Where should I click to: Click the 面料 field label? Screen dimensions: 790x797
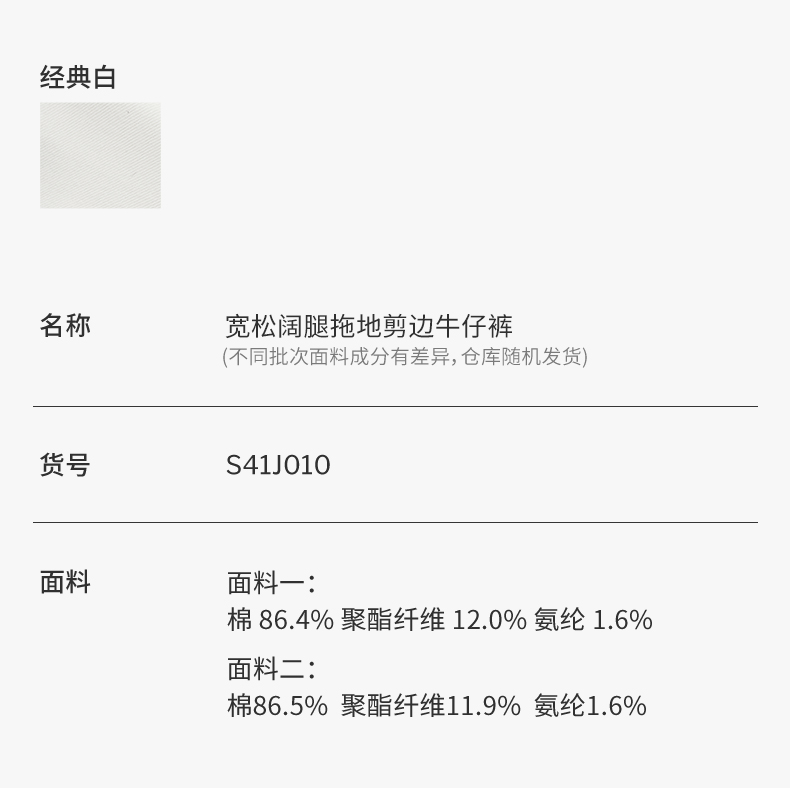[65, 582]
